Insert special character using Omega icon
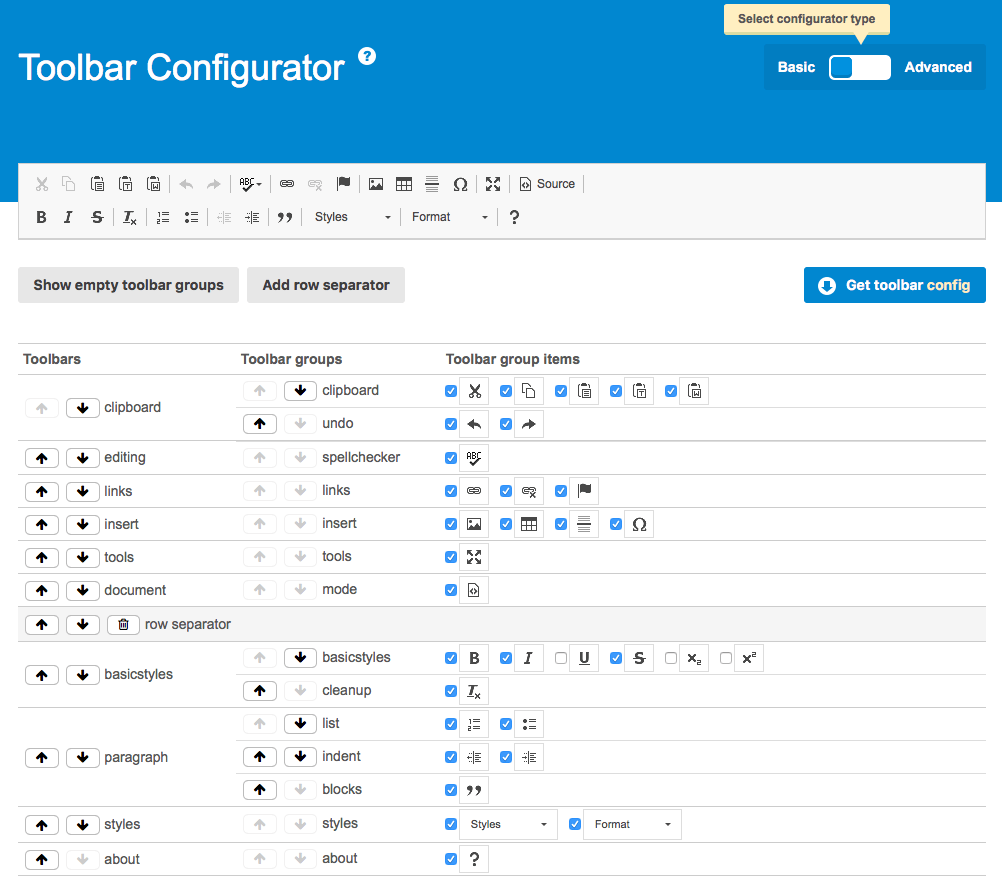Viewport: 1002px width, 884px height. pyautogui.click(x=460, y=184)
